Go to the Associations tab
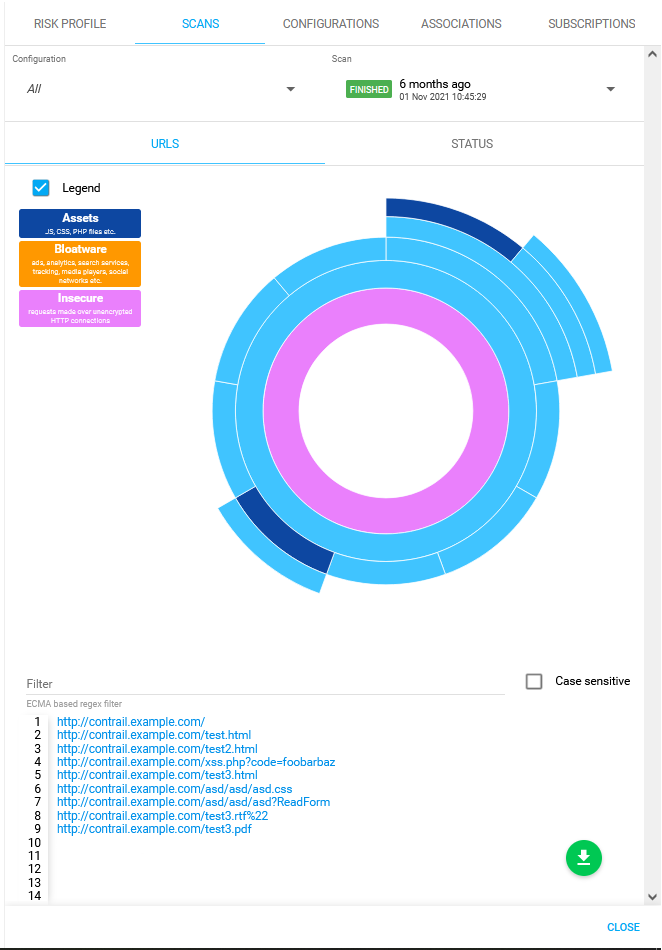The width and height of the screenshot is (662, 950). (x=461, y=24)
